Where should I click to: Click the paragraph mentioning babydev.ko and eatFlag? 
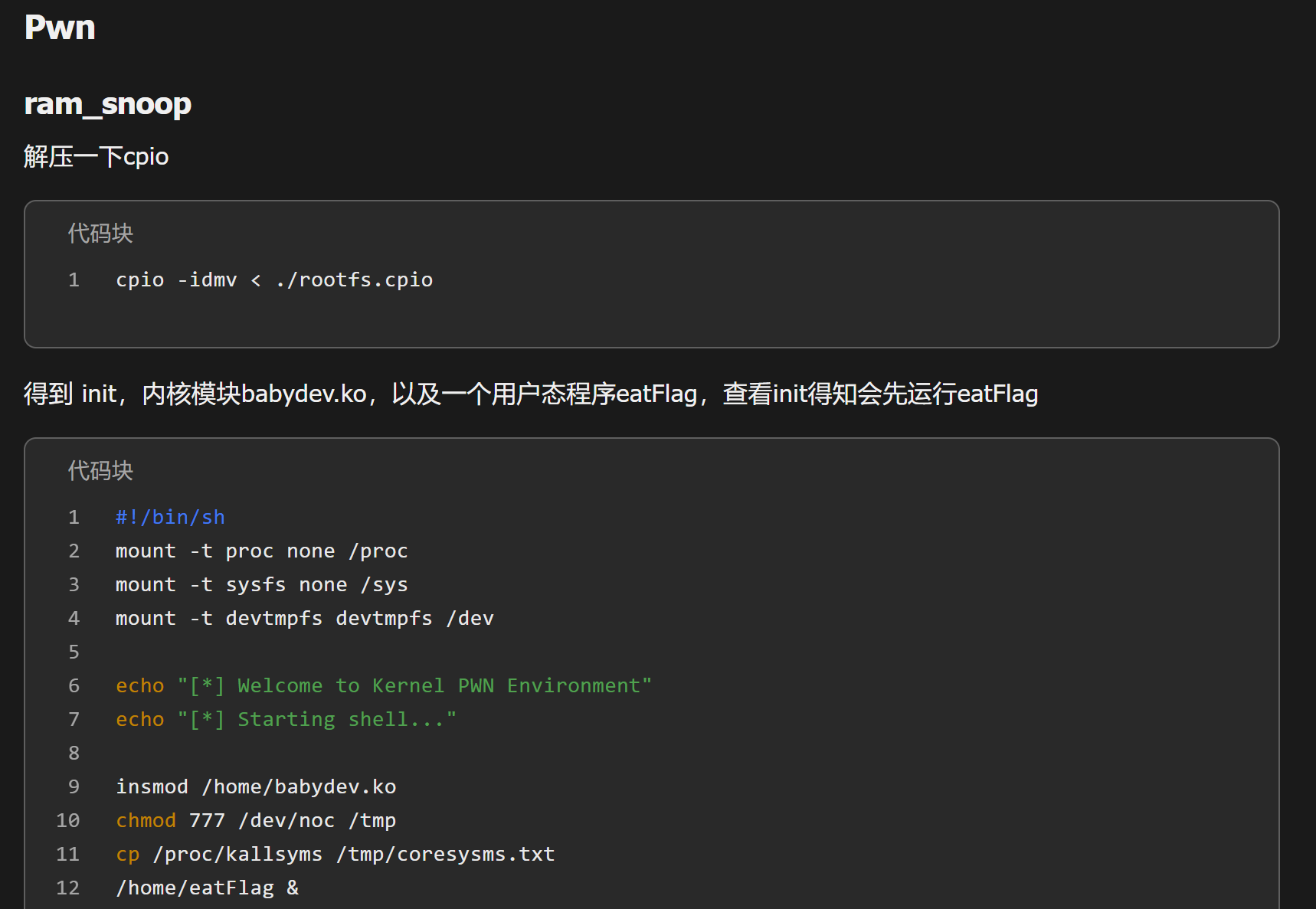point(530,394)
